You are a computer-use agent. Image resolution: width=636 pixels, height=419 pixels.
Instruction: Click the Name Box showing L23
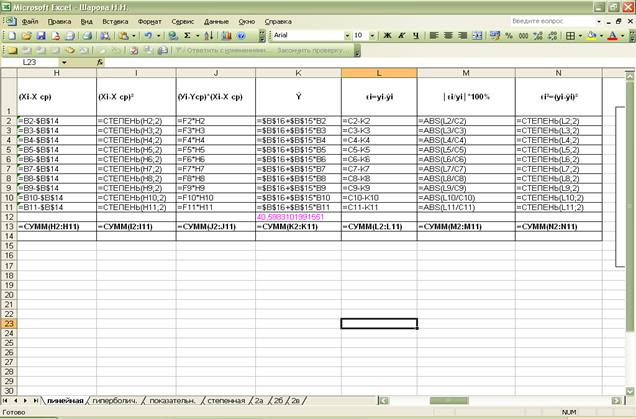click(x=30, y=62)
